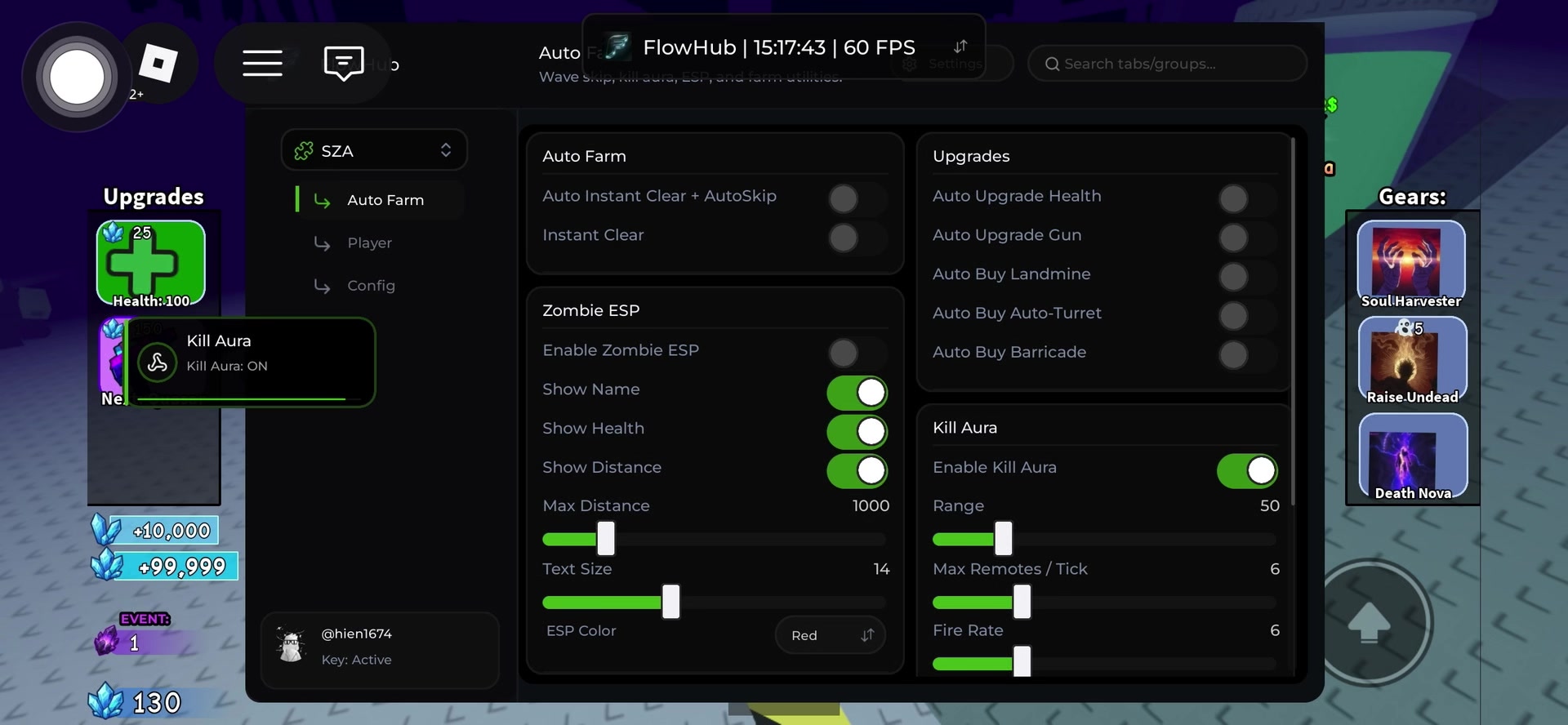Open the chat bubble icon

pyautogui.click(x=344, y=63)
